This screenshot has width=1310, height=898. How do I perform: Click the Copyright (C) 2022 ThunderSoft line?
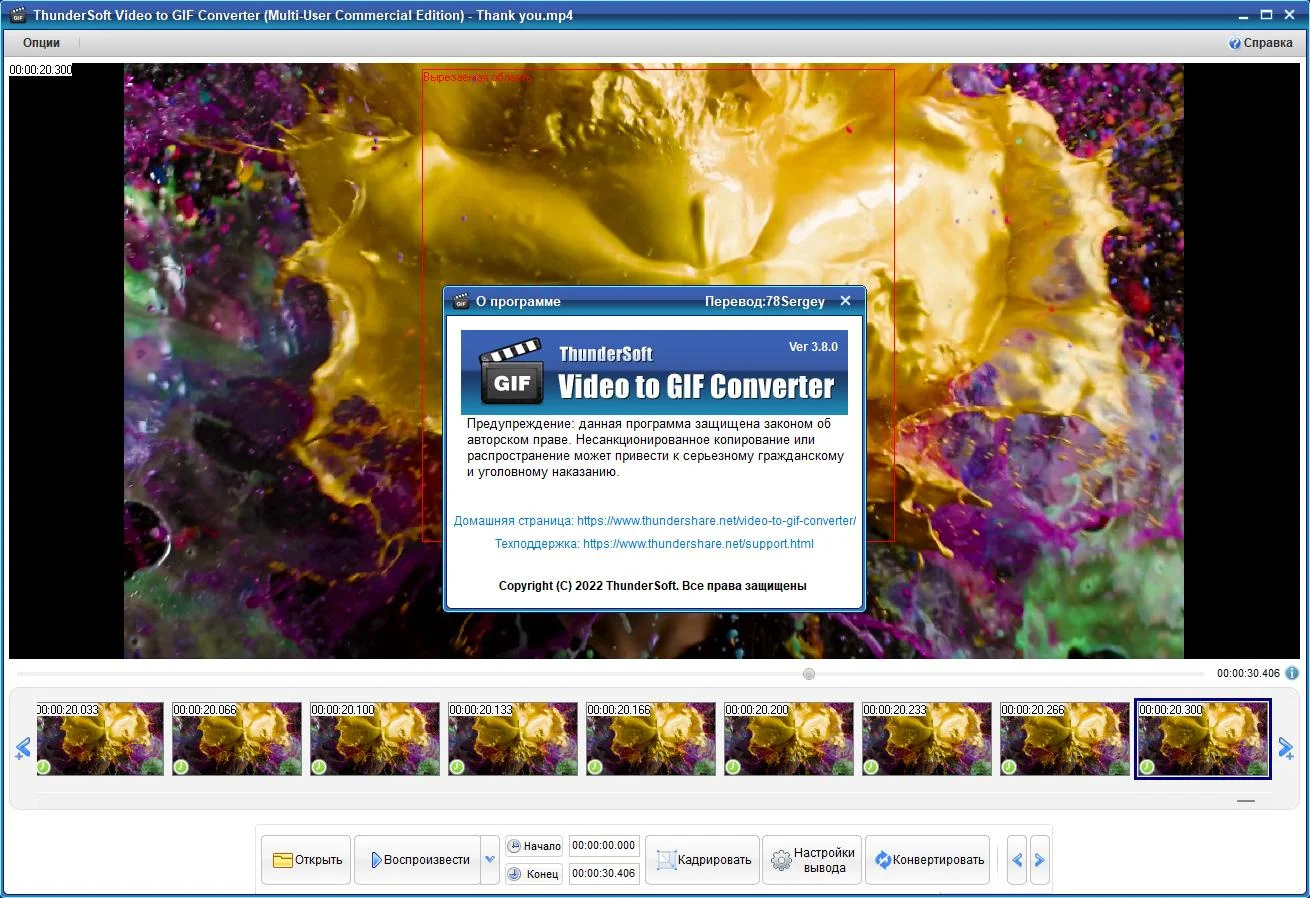pyautogui.click(x=653, y=586)
